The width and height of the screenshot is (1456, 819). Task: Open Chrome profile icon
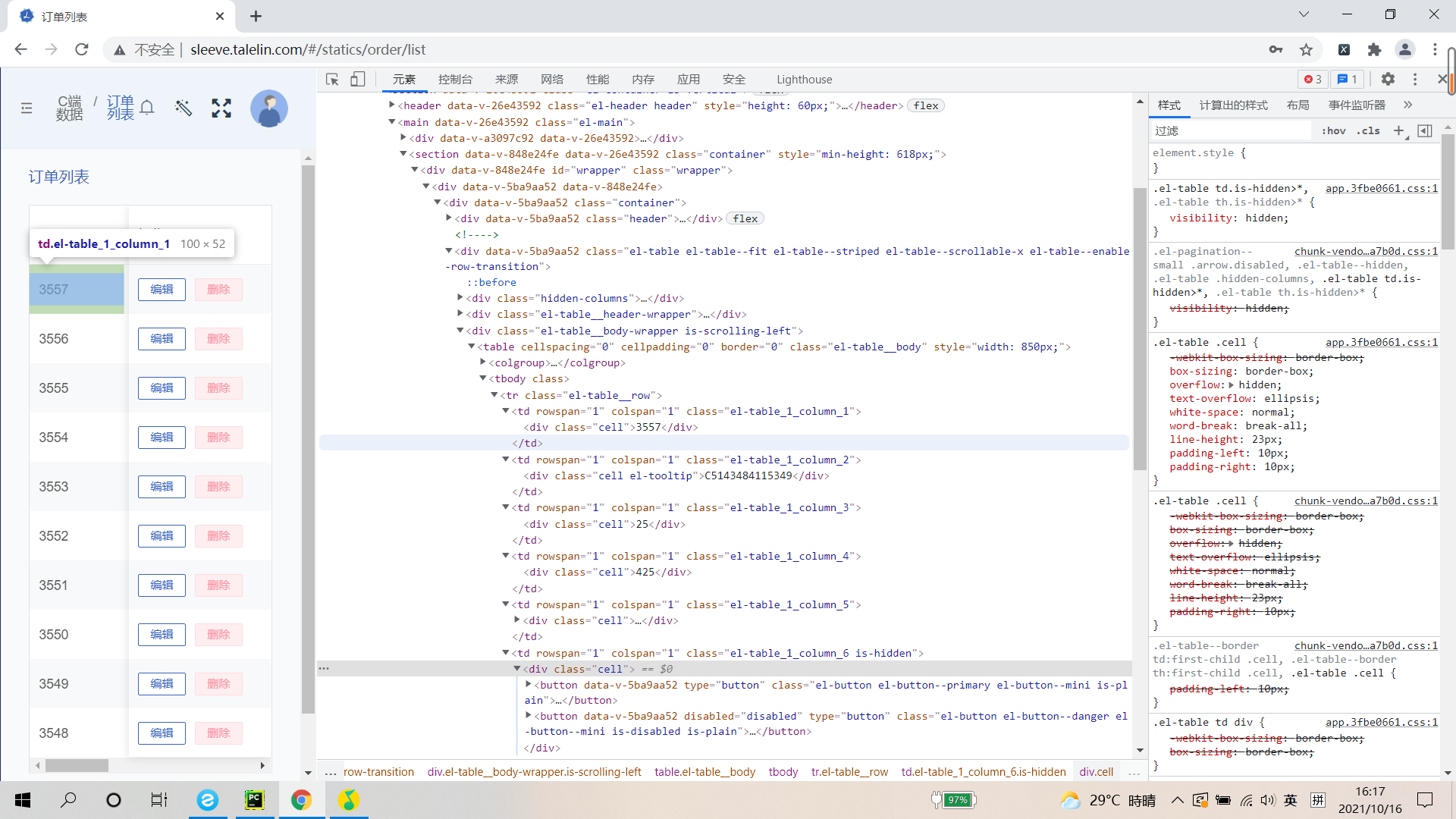[x=1404, y=49]
